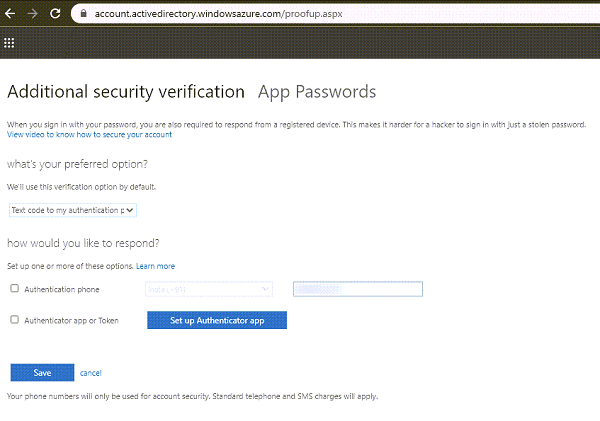Image resolution: width=600 pixels, height=421 pixels.
Task: Enable the Authentication phone checkbox
Action: pyautogui.click(x=14, y=289)
